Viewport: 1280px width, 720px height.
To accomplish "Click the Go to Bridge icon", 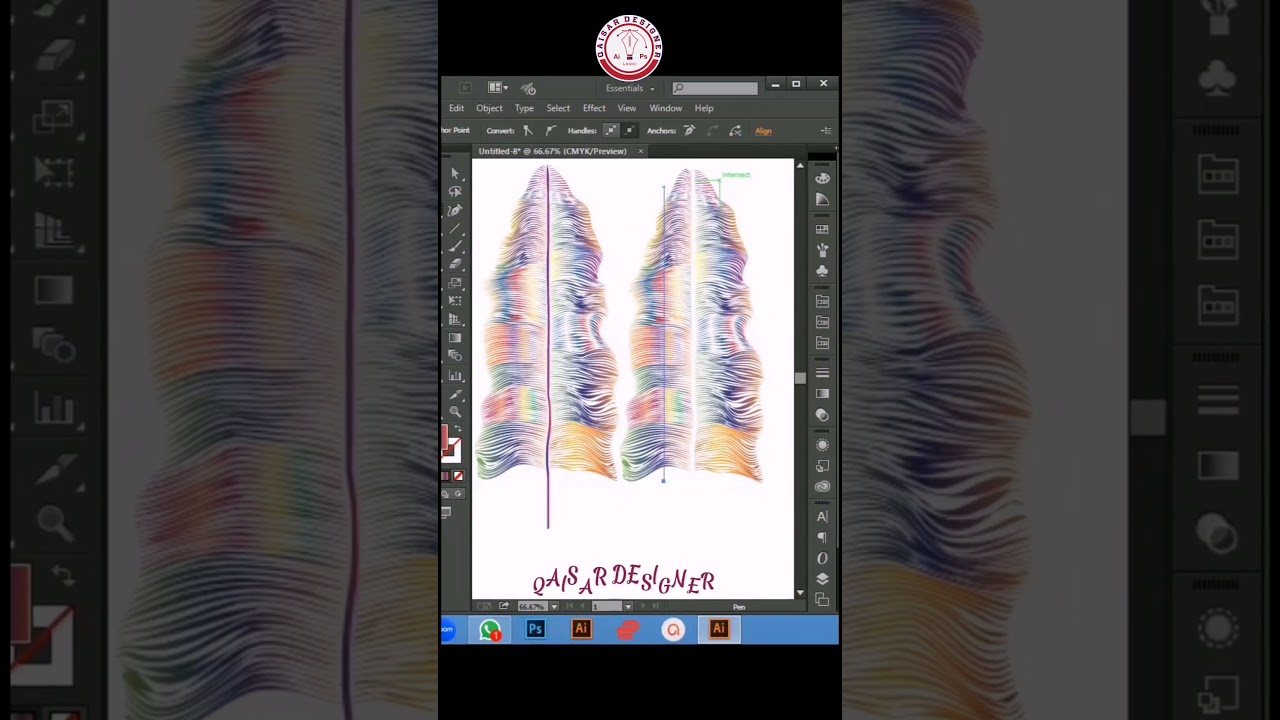I will point(465,88).
